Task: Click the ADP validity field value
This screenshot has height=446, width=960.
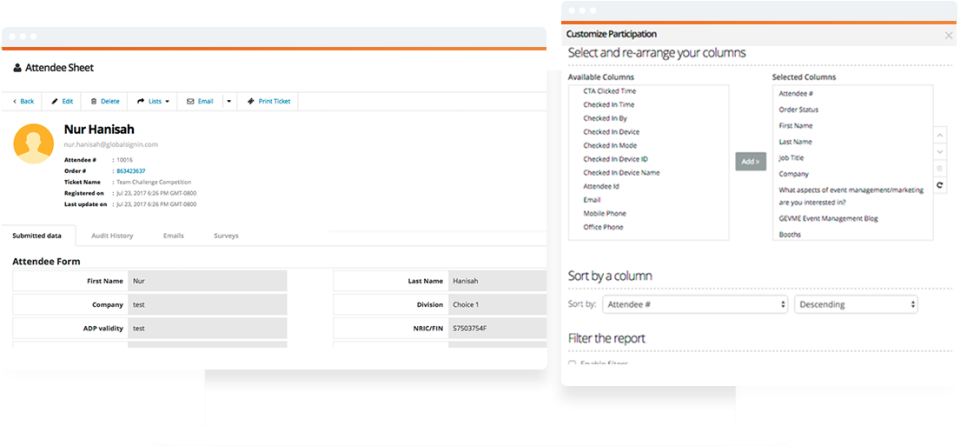Action: (x=208, y=328)
